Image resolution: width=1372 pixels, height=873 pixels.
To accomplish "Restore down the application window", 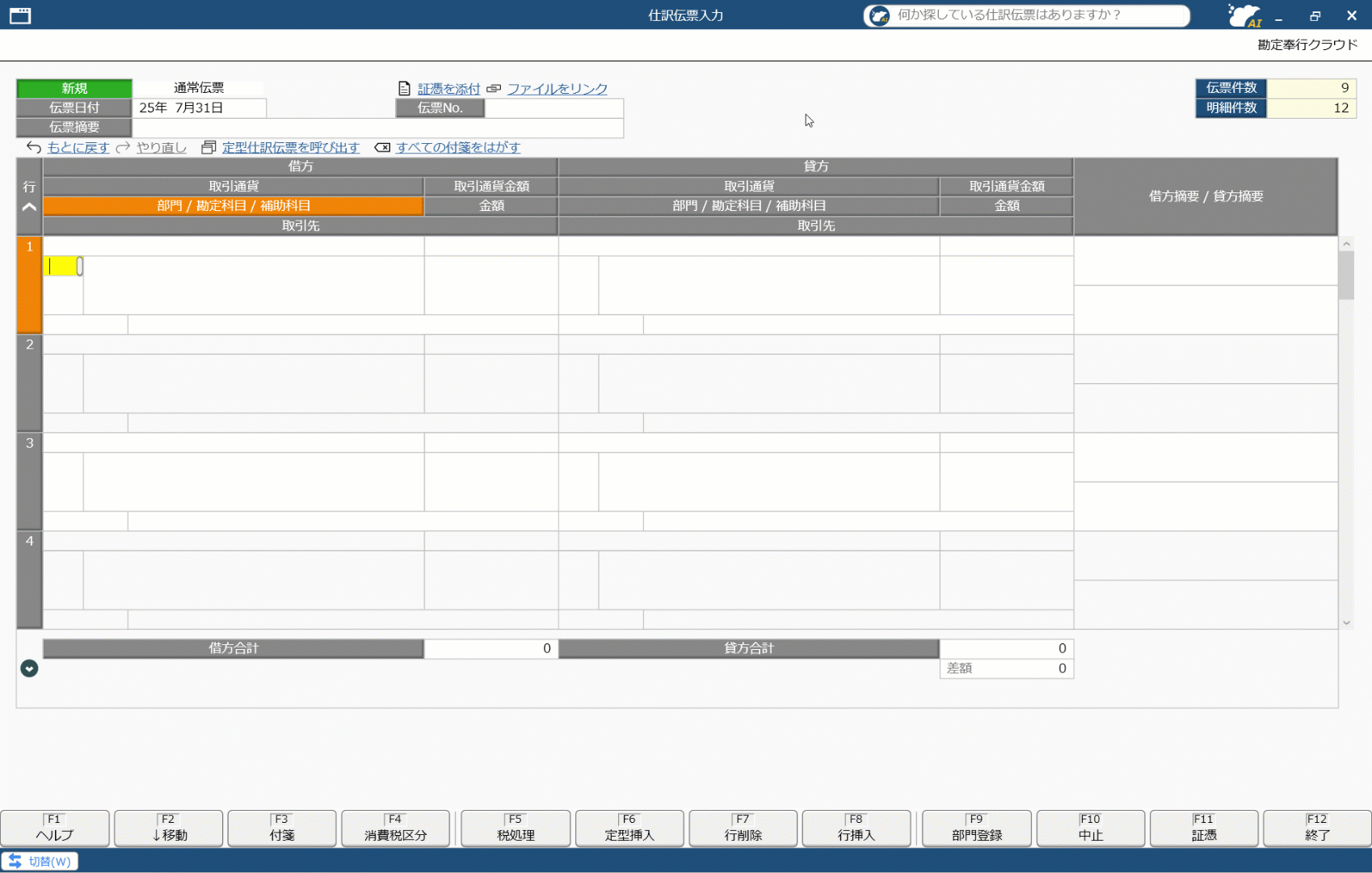I will (1315, 15).
